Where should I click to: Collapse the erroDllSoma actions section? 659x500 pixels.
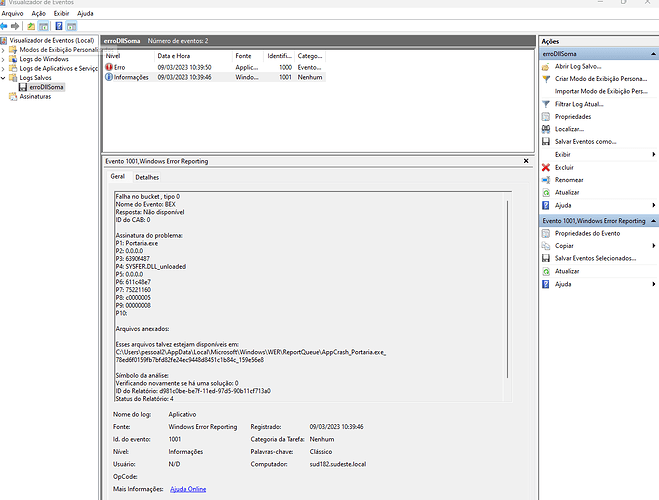(x=653, y=54)
